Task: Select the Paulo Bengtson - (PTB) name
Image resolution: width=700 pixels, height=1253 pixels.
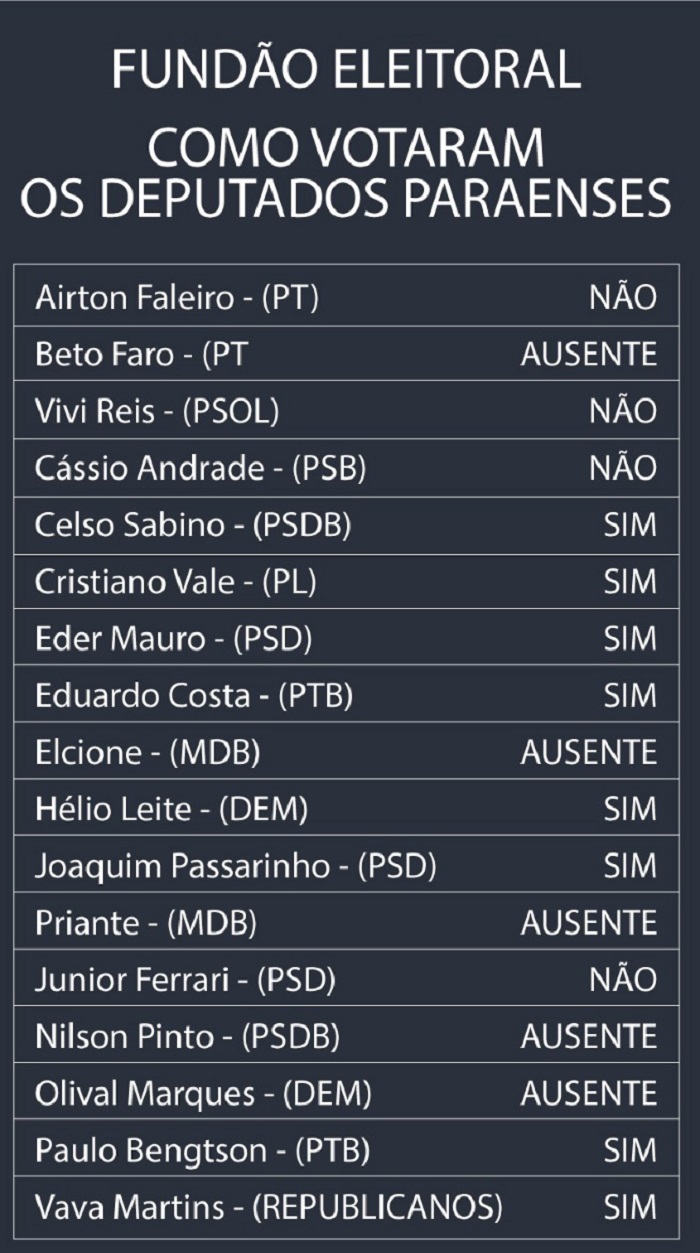Action: (203, 1150)
